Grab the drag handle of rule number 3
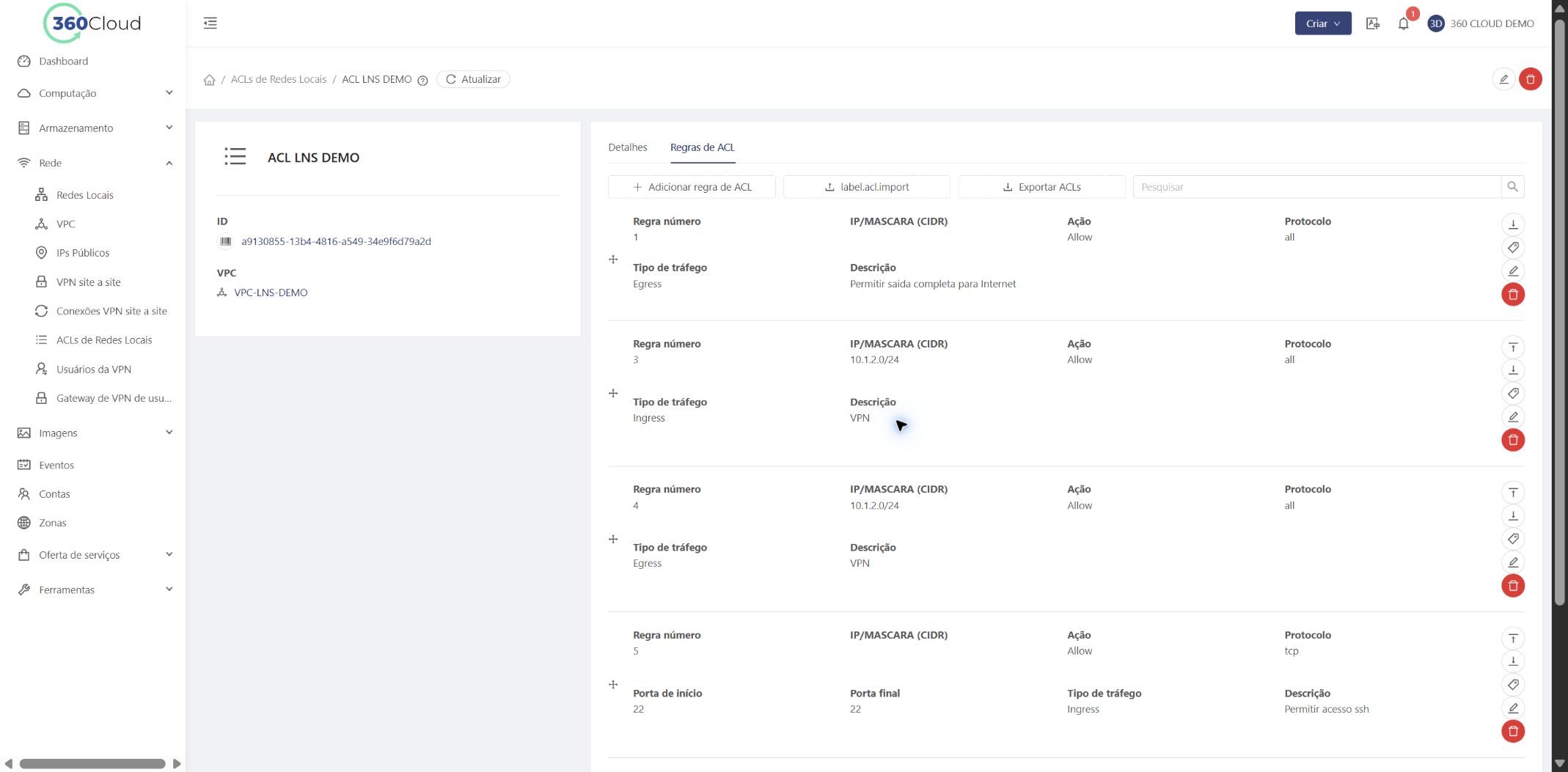 [x=613, y=394]
